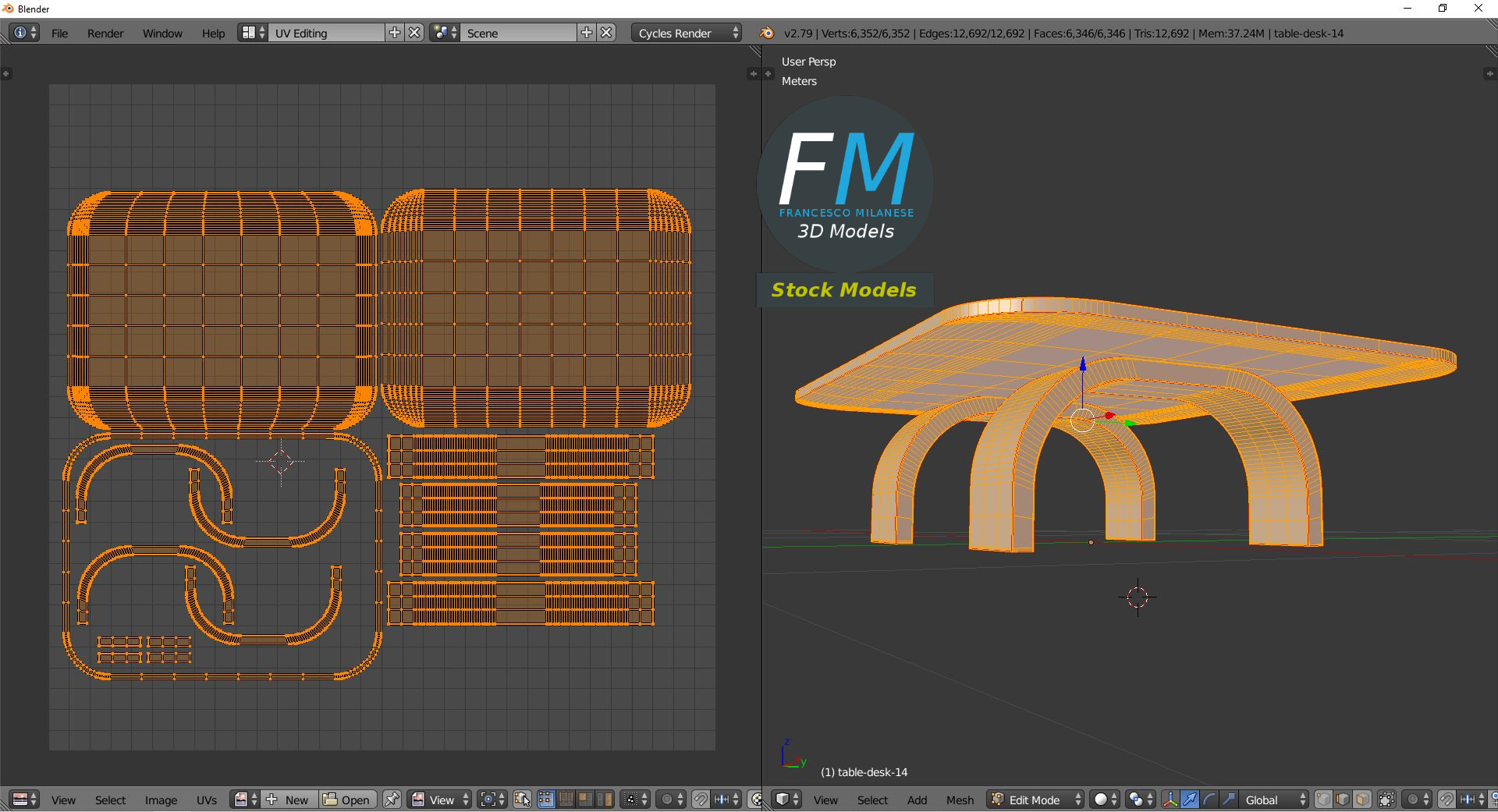Delete the Scene with the X icon

607,33
